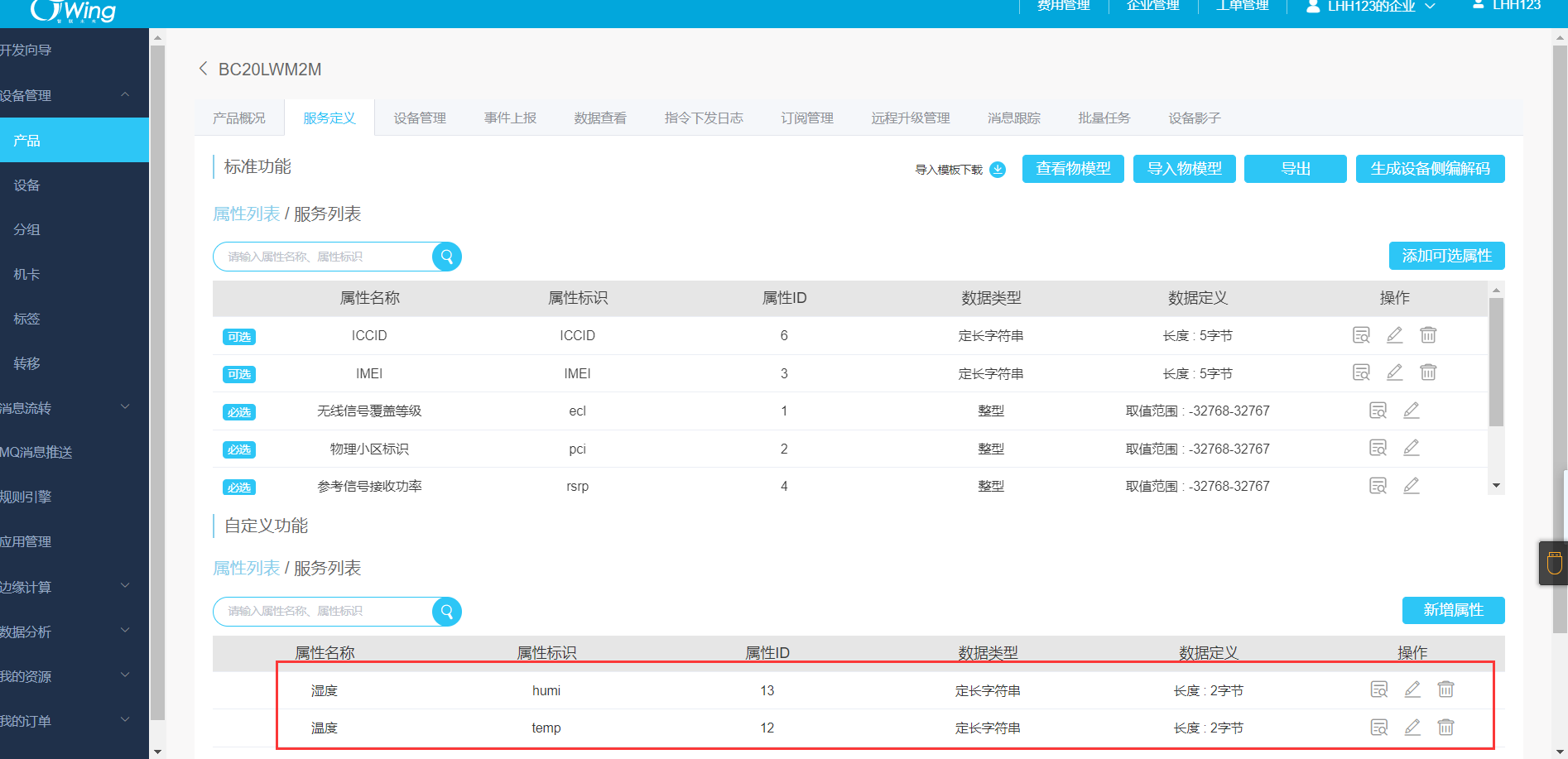Open detail view for IMEI row
Image resolution: width=1568 pixels, height=759 pixels.
coord(1361,372)
